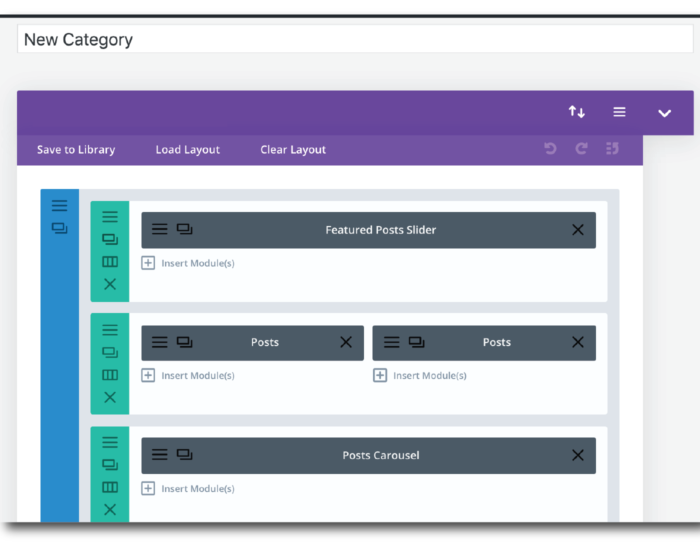This screenshot has height=557, width=700.
Task: Click the sort arrows icon in purple header
Action: (x=577, y=112)
